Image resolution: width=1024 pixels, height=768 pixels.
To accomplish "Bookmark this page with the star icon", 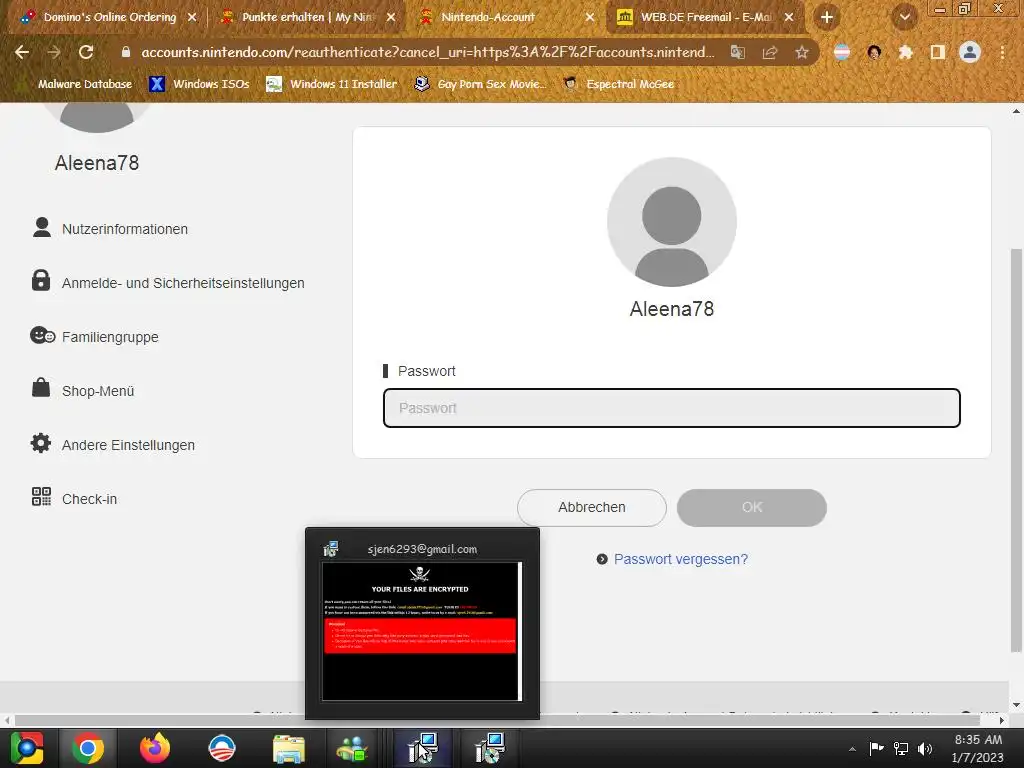I will [x=802, y=52].
